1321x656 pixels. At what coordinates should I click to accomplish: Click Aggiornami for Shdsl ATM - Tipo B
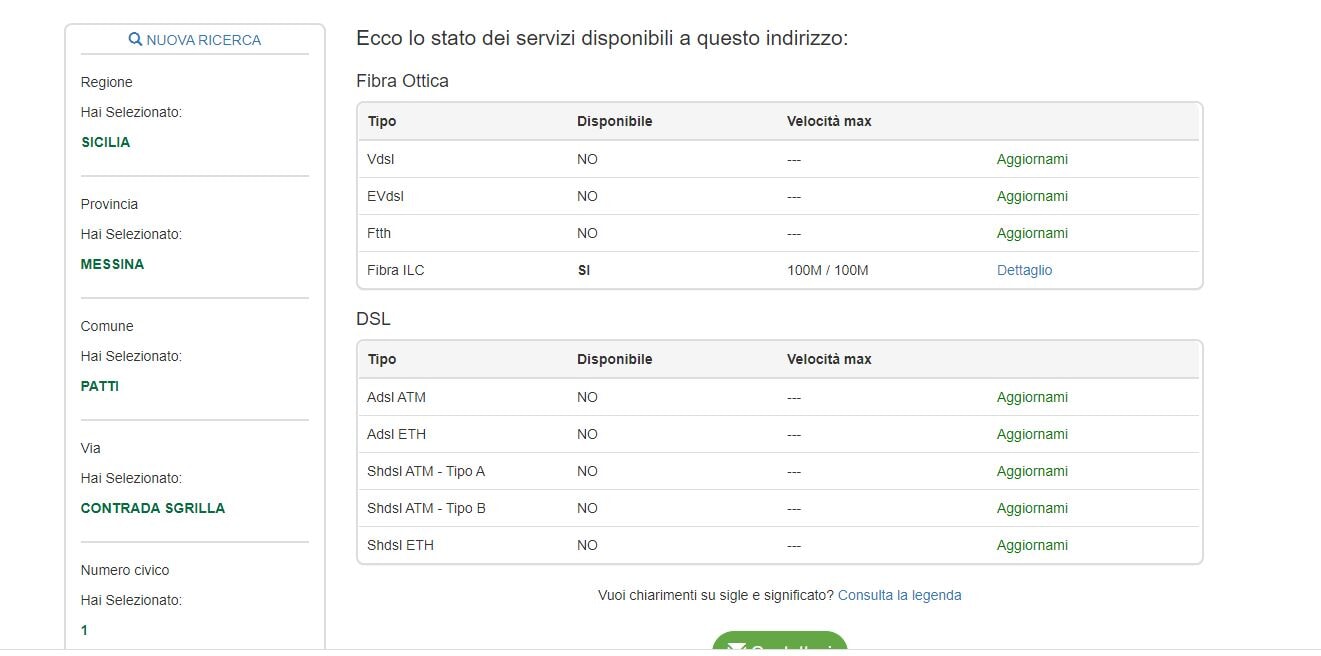click(1032, 508)
